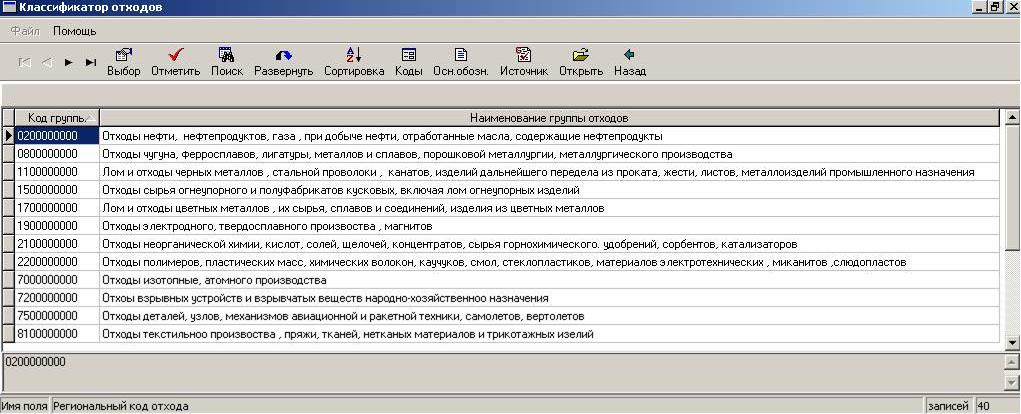Screen dimensions: 1021x414
Task: Open the Сортировка sort tool
Action: tap(354, 55)
